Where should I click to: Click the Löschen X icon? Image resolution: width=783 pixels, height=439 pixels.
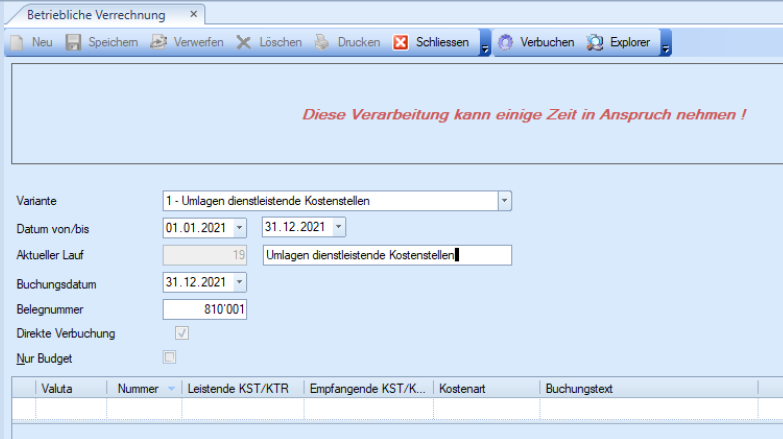pyautogui.click(x=244, y=42)
